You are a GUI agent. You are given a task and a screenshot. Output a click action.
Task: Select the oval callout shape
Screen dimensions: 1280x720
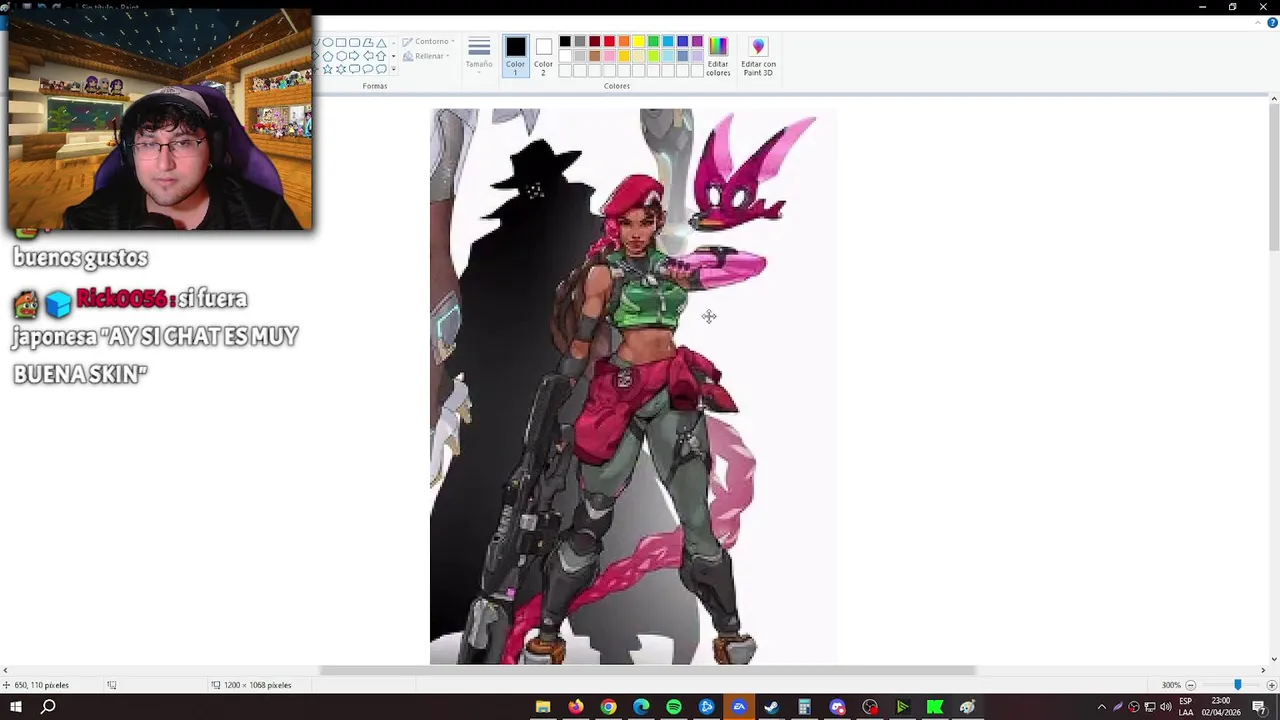click(x=368, y=69)
